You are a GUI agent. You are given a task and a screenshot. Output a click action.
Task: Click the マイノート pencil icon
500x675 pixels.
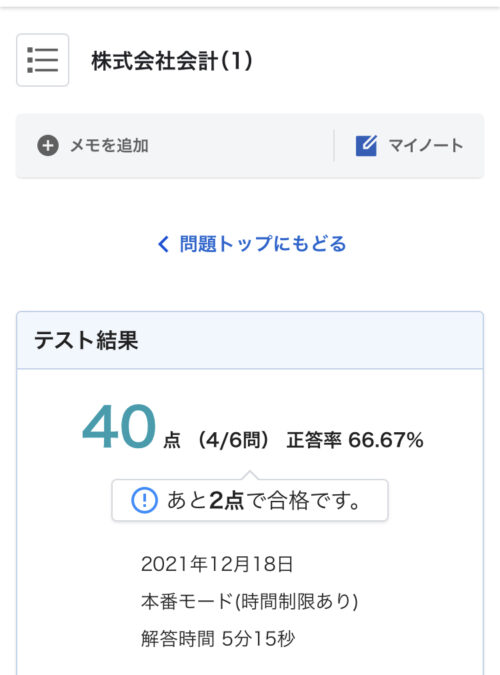tap(366, 146)
